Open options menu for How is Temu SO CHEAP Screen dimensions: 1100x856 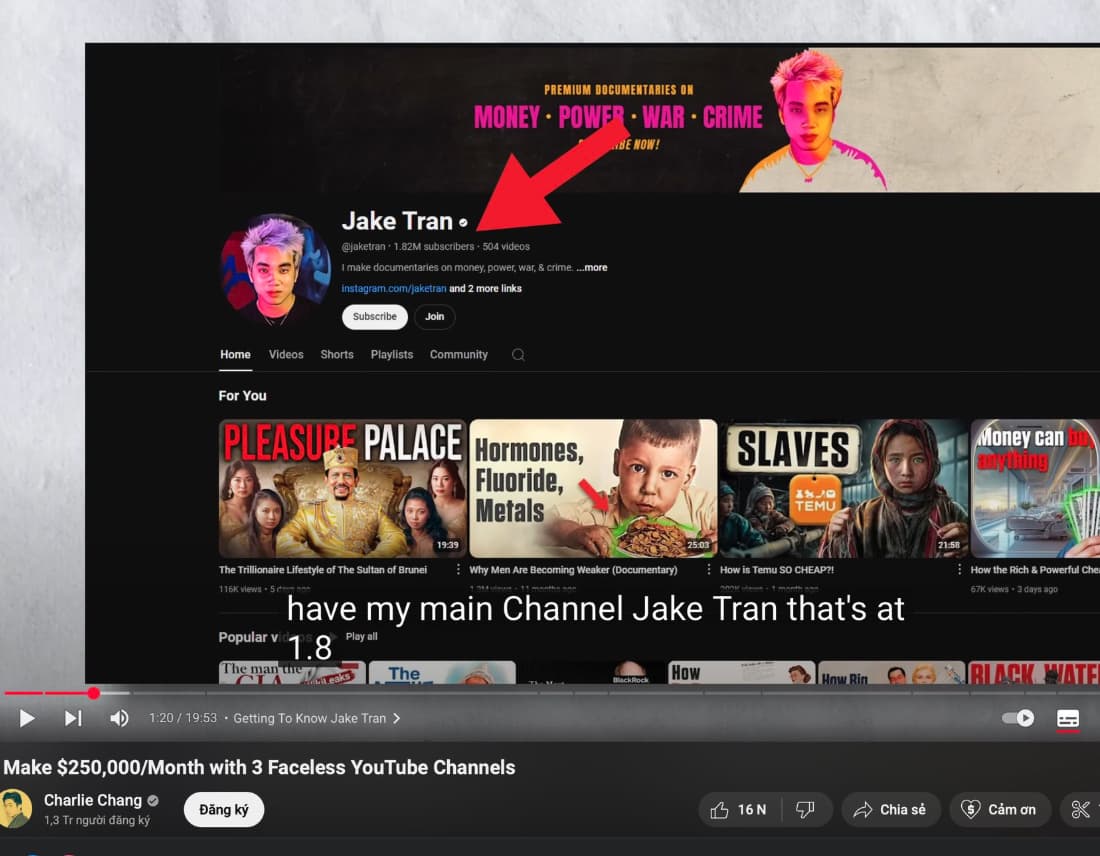coord(959,570)
